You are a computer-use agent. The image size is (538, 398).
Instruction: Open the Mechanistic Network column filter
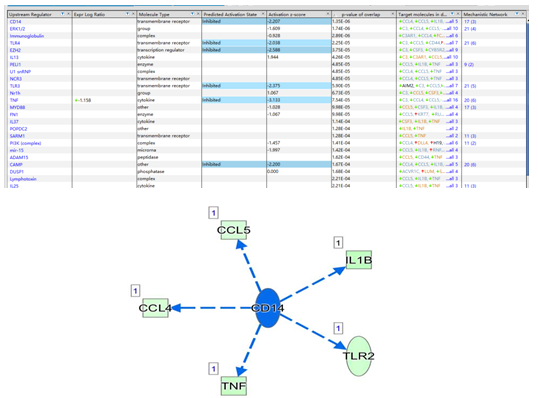point(517,14)
